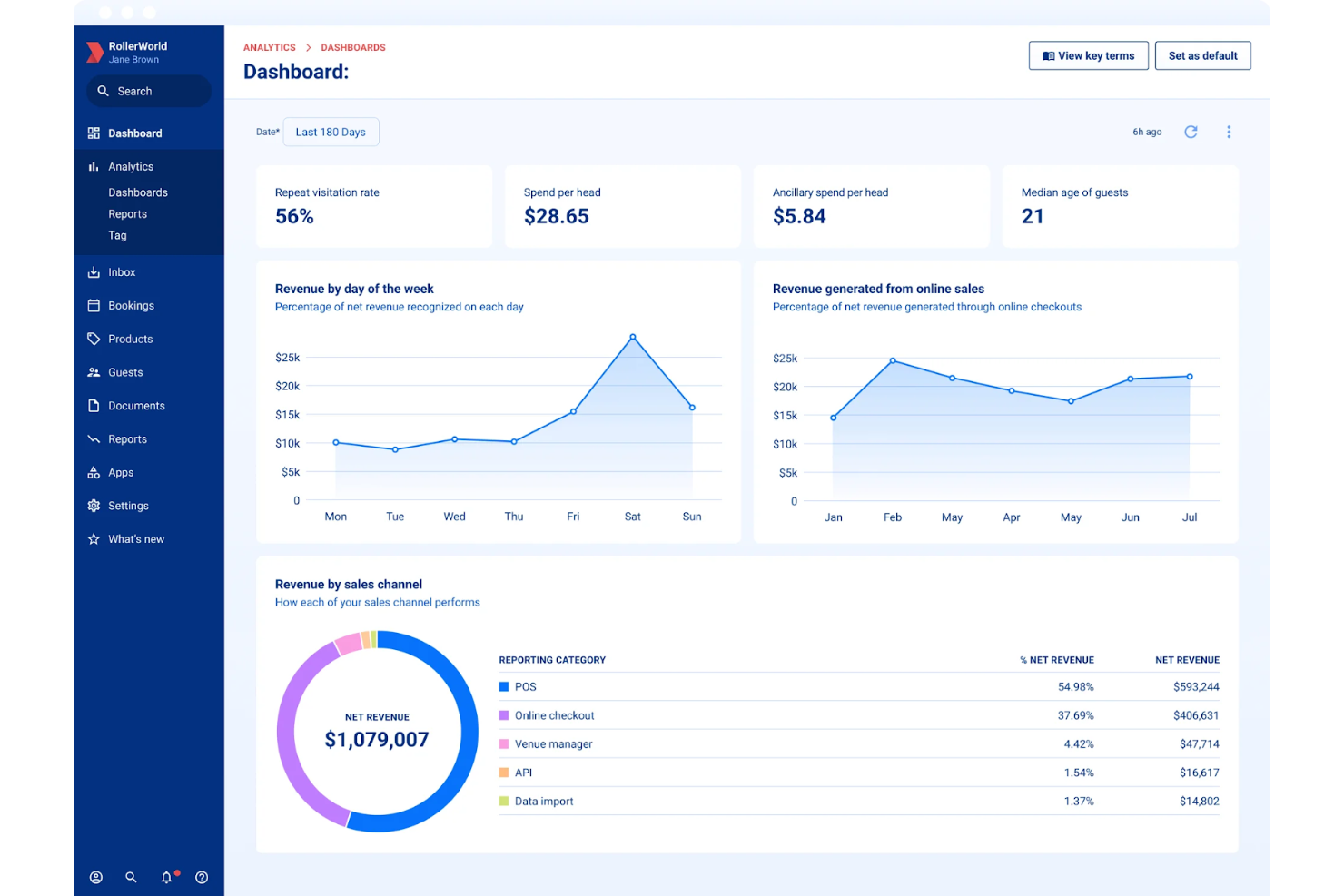This screenshot has width=1344, height=896.
Task: Click the magnifier icon in Search field
Action: pyautogui.click(x=104, y=91)
